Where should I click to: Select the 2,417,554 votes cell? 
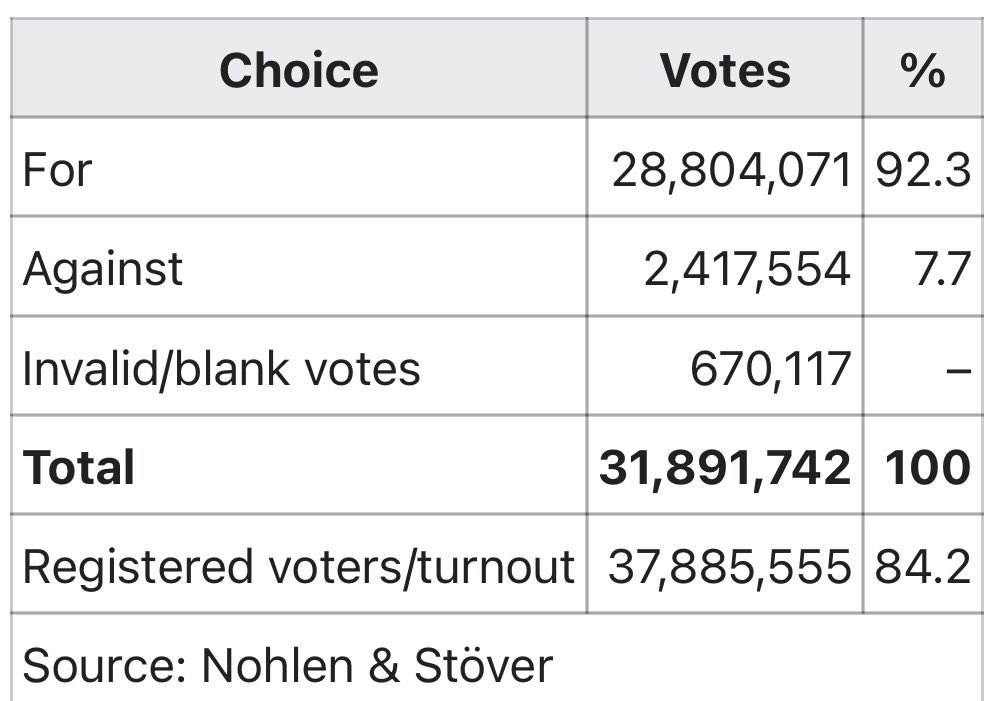click(746, 268)
